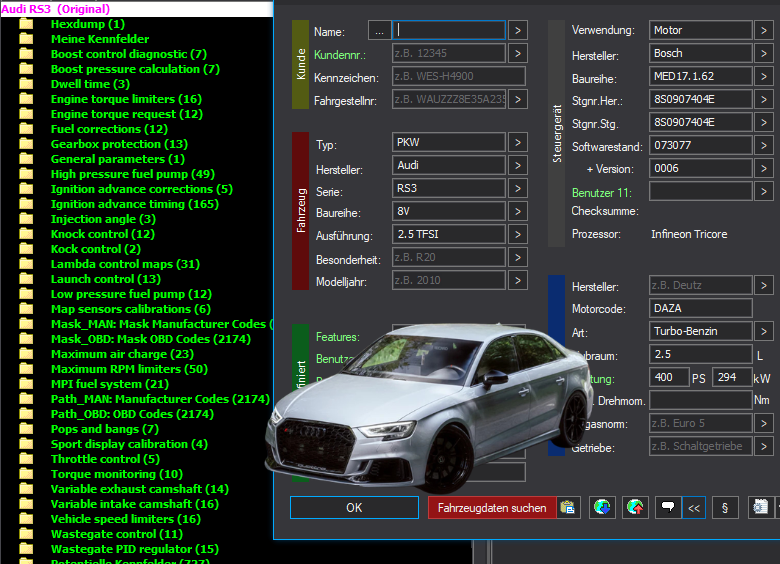Viewport: 780px width, 564px height.
Task: Click the globe upload icon with red arrow
Action: coord(635,507)
